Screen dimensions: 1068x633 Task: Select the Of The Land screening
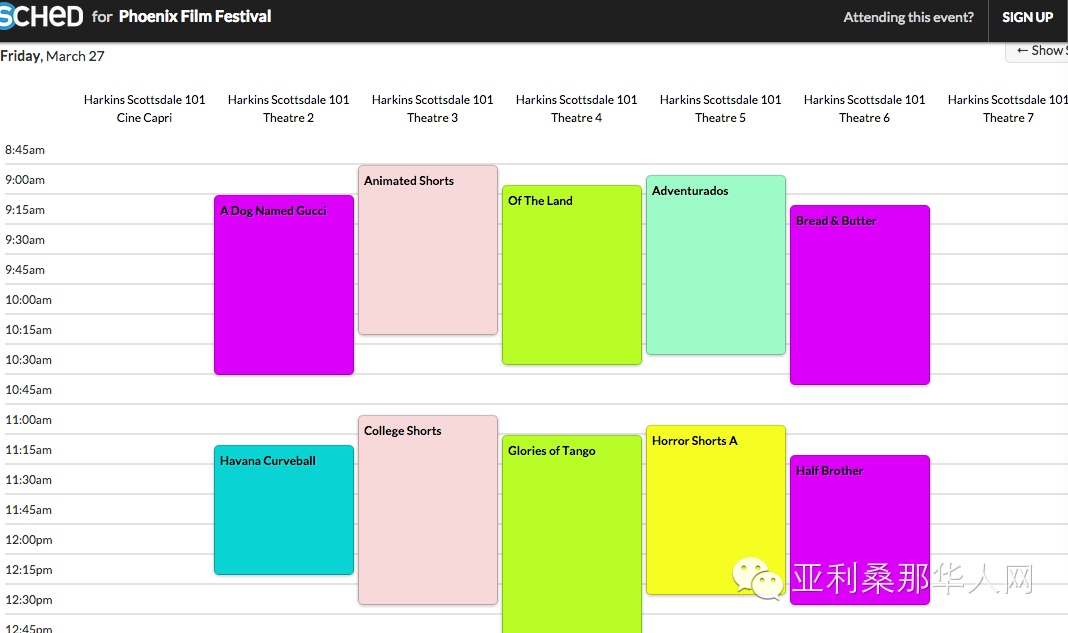pos(572,275)
